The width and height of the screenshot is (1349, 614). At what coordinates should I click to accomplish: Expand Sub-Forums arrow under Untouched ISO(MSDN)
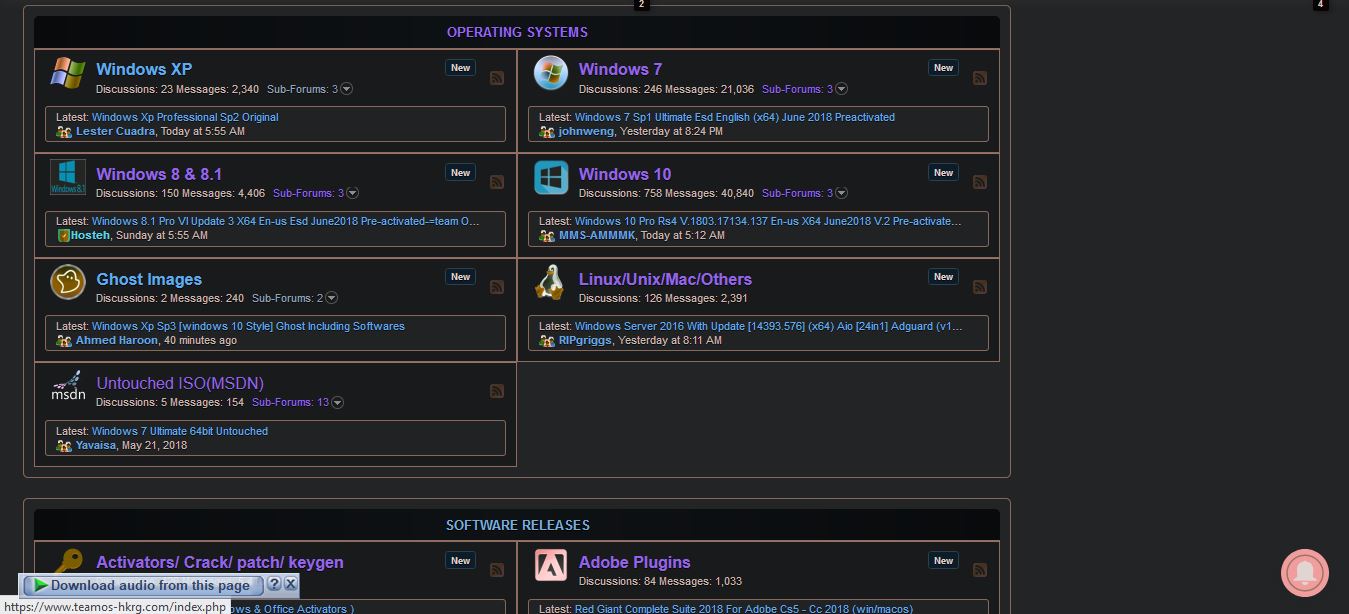[x=338, y=402]
